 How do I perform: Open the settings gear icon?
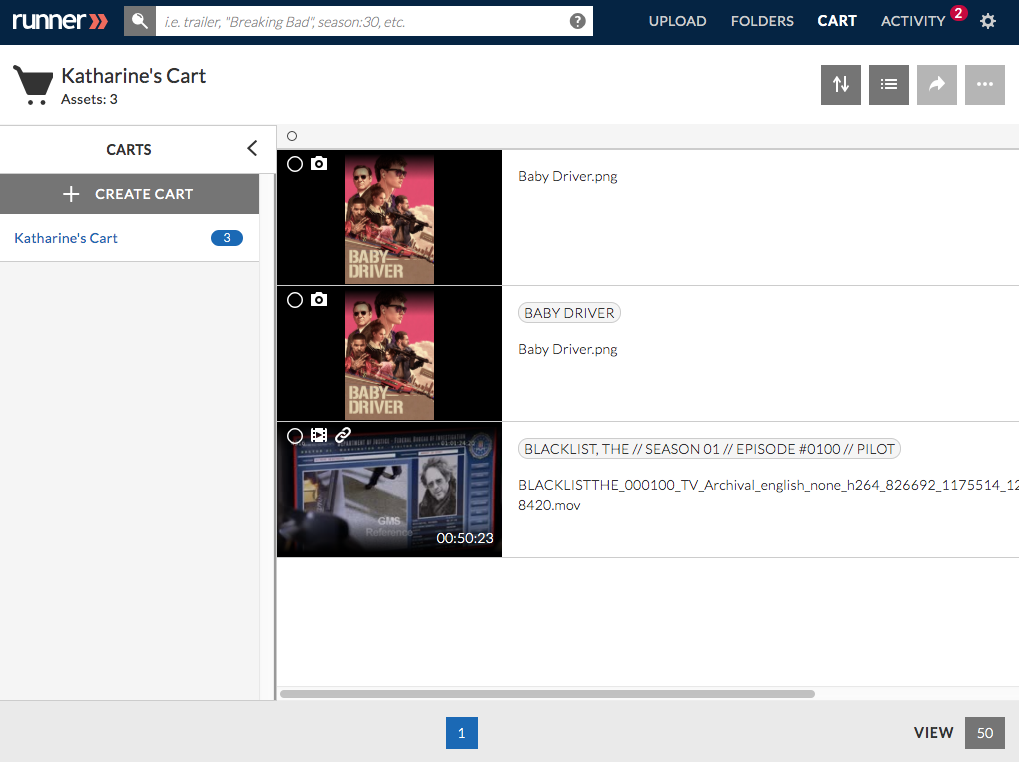(988, 21)
